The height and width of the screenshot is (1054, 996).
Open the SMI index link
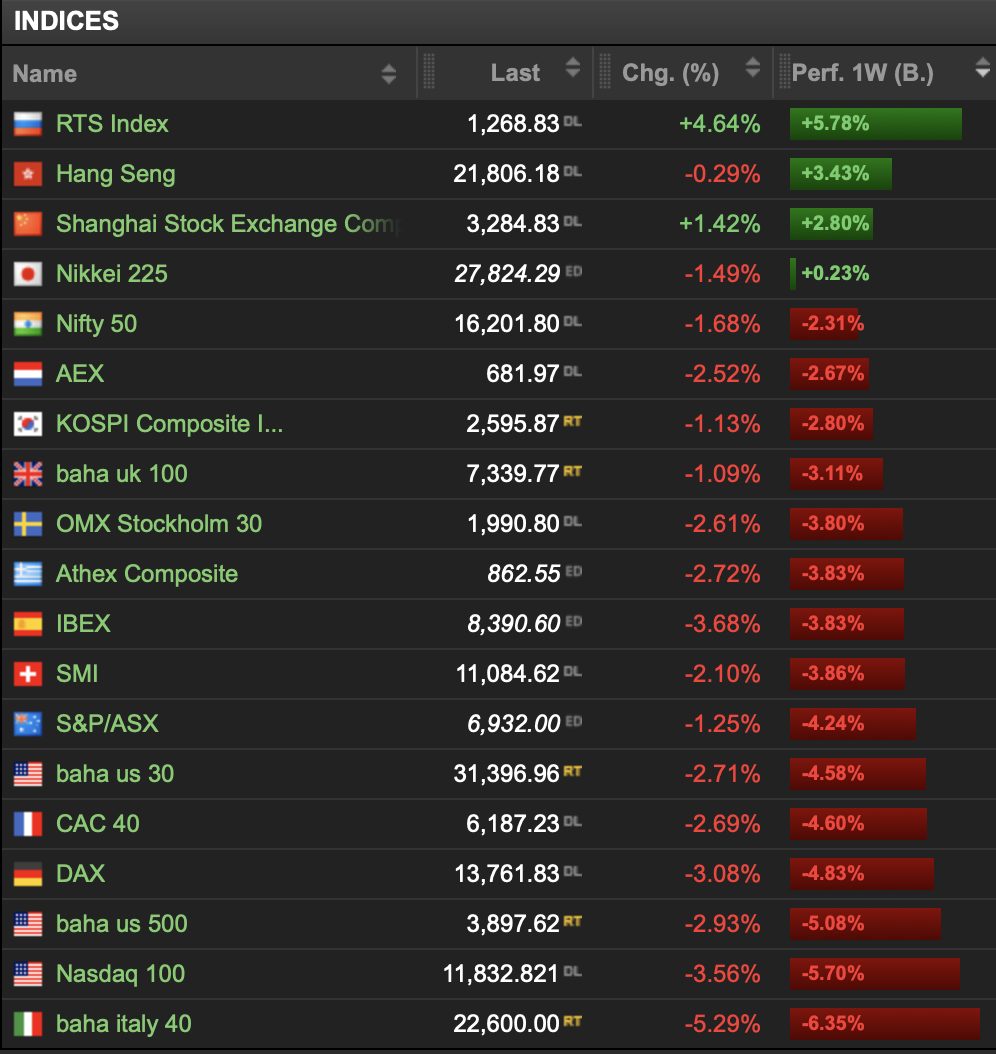tap(77, 674)
